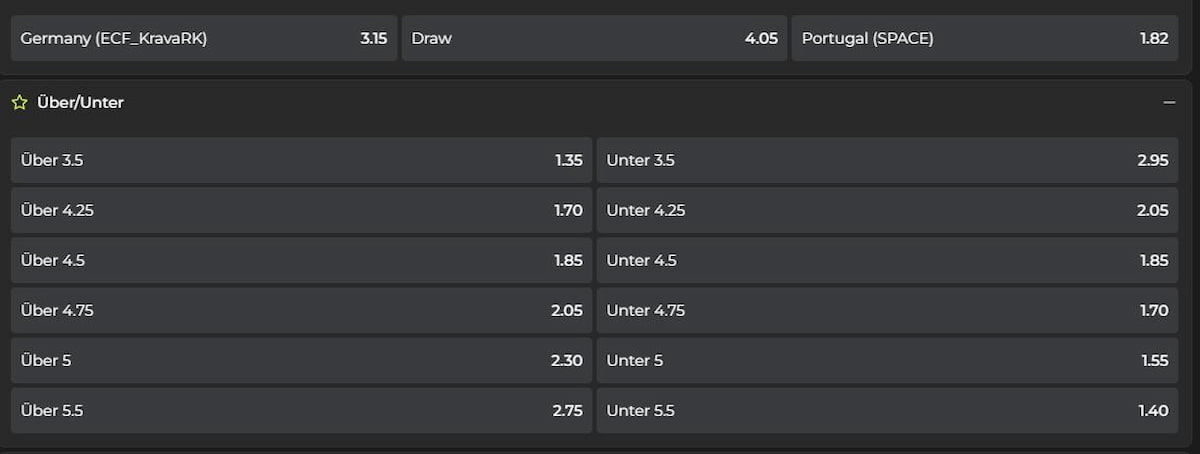The height and width of the screenshot is (454, 1200).
Task: Select Unter 4.25 odds 2.05
Action: [887, 210]
